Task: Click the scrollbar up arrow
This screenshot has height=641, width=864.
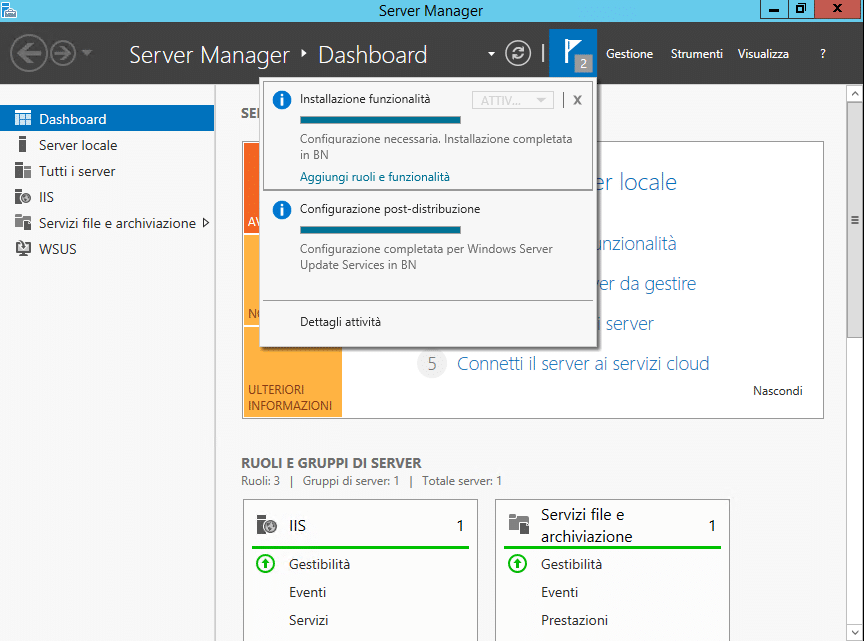Action: (x=855, y=94)
